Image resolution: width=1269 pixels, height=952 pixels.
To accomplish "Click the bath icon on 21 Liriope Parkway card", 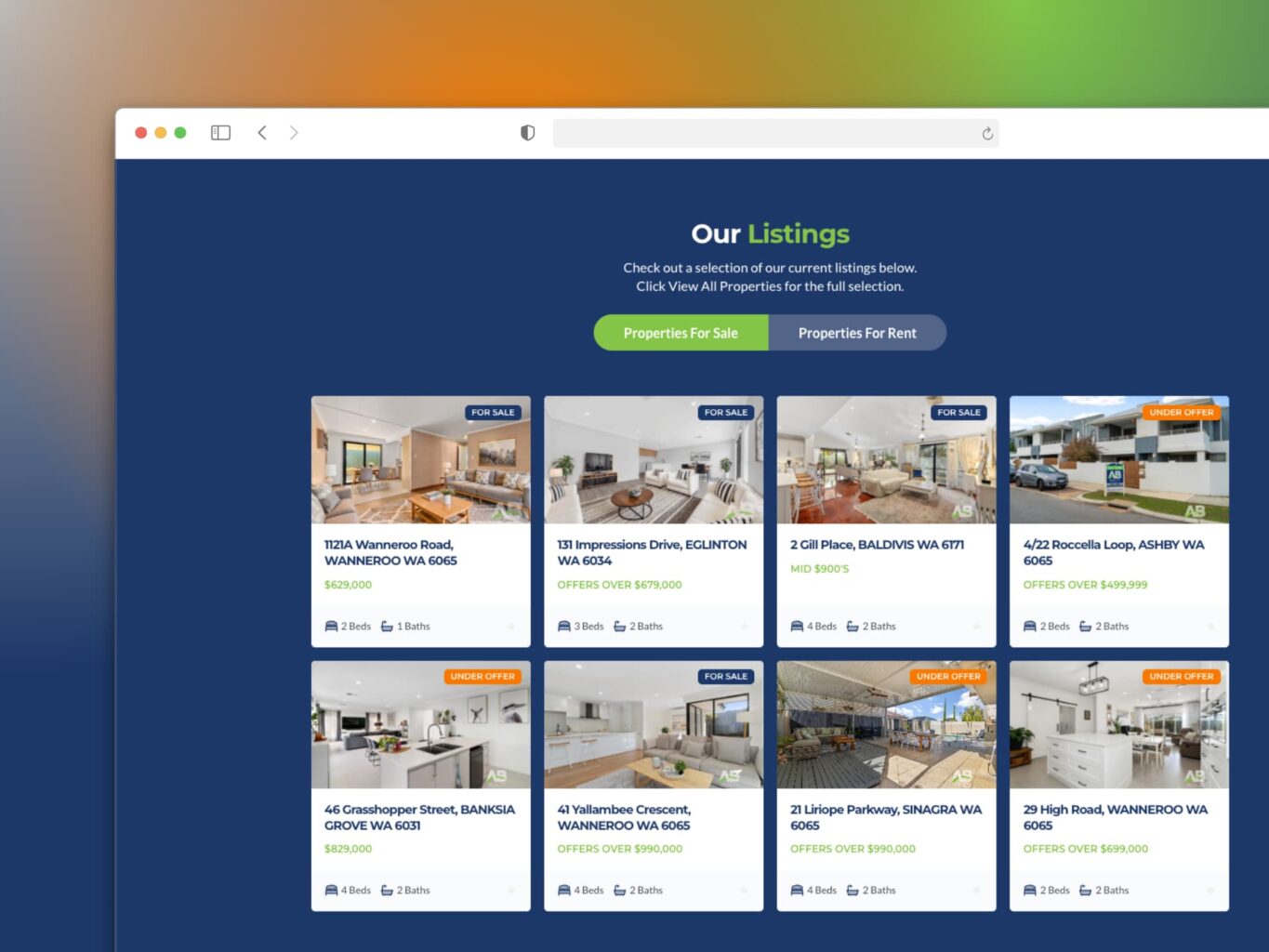I will click(853, 891).
